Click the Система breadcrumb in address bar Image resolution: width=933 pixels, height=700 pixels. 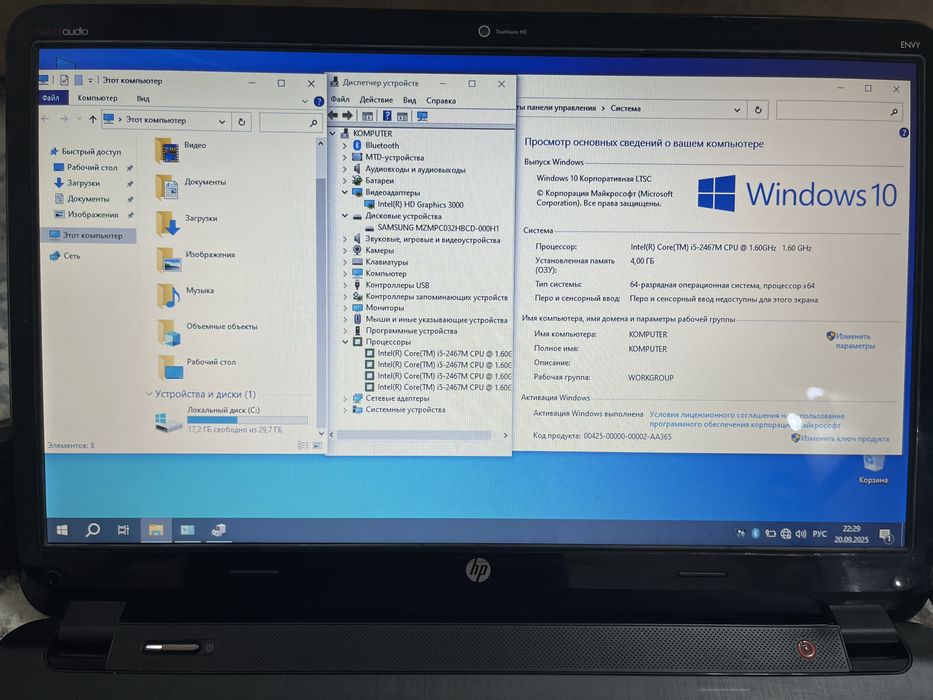pyautogui.click(x=625, y=108)
